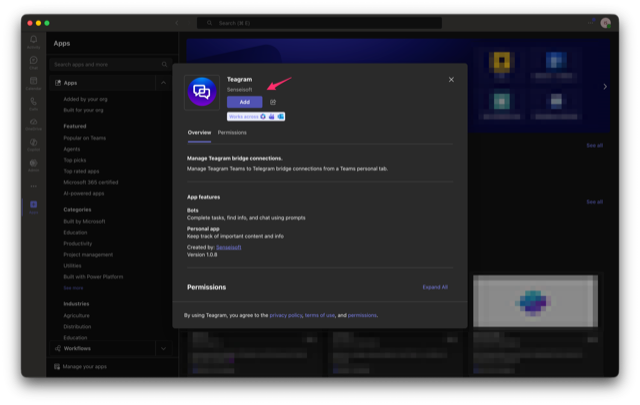Screen dimensions: 640x405
Task: Collapse the Apps section chevron
Action: click(163, 83)
